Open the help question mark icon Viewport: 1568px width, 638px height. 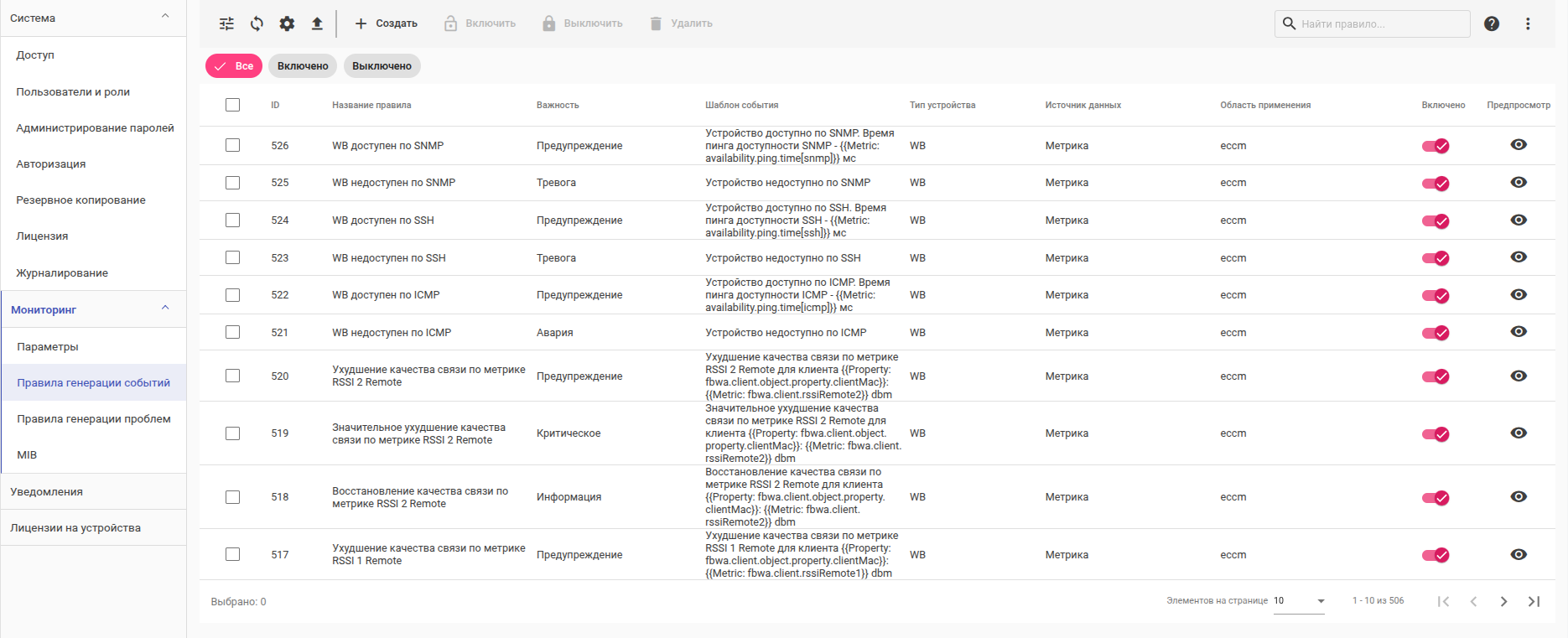click(1492, 23)
